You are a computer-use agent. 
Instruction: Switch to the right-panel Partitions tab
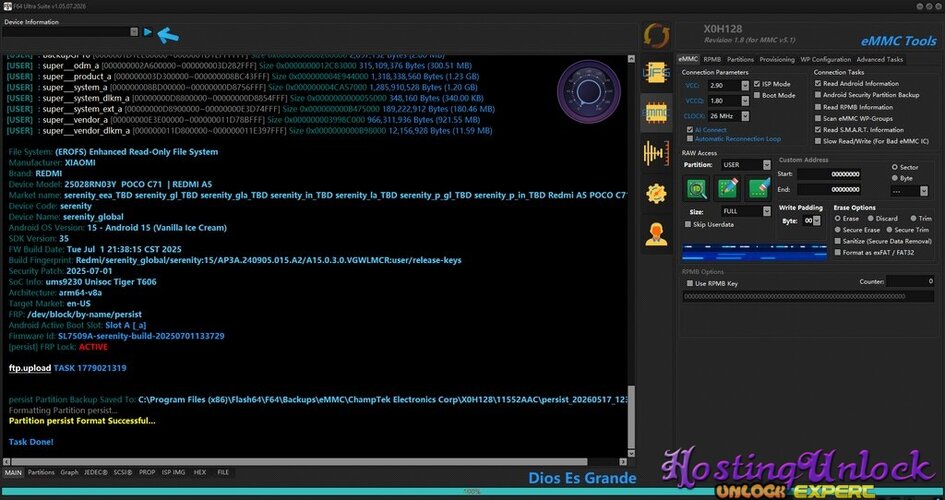[x=740, y=60]
